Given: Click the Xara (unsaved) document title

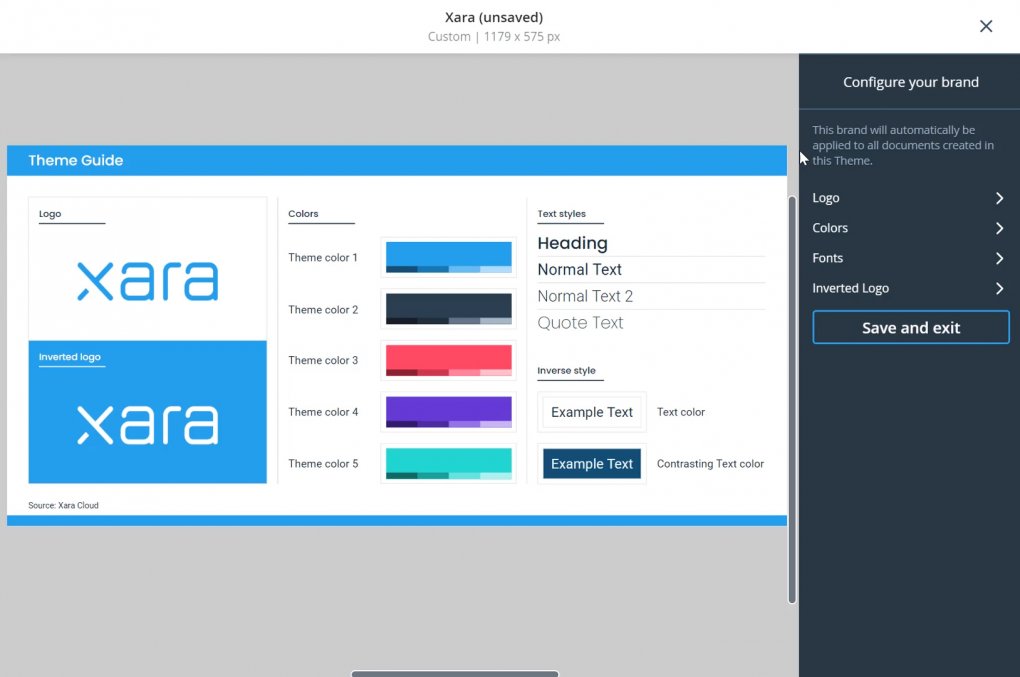Looking at the screenshot, I should [494, 18].
